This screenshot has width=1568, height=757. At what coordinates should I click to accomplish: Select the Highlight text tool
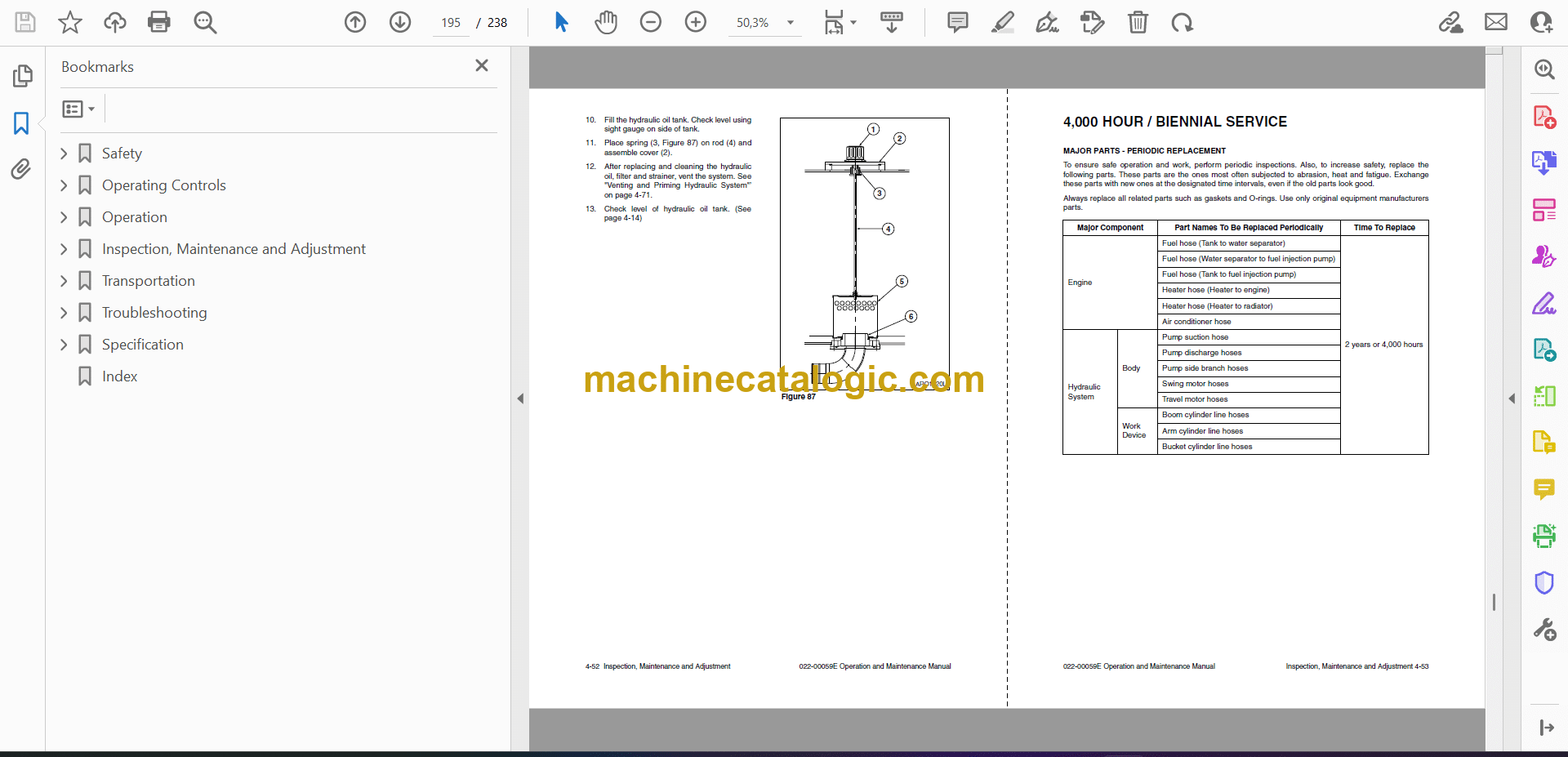pos(1002,22)
